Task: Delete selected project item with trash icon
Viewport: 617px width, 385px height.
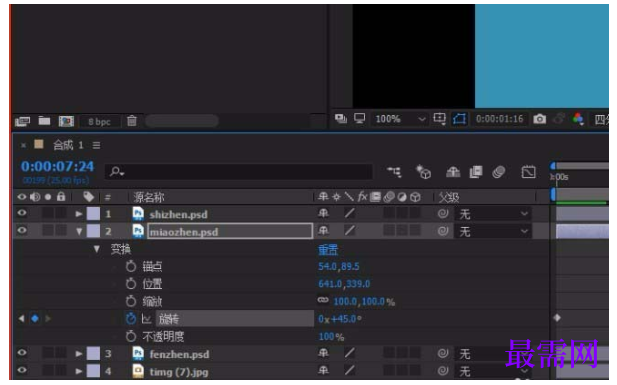Action: click(x=132, y=121)
